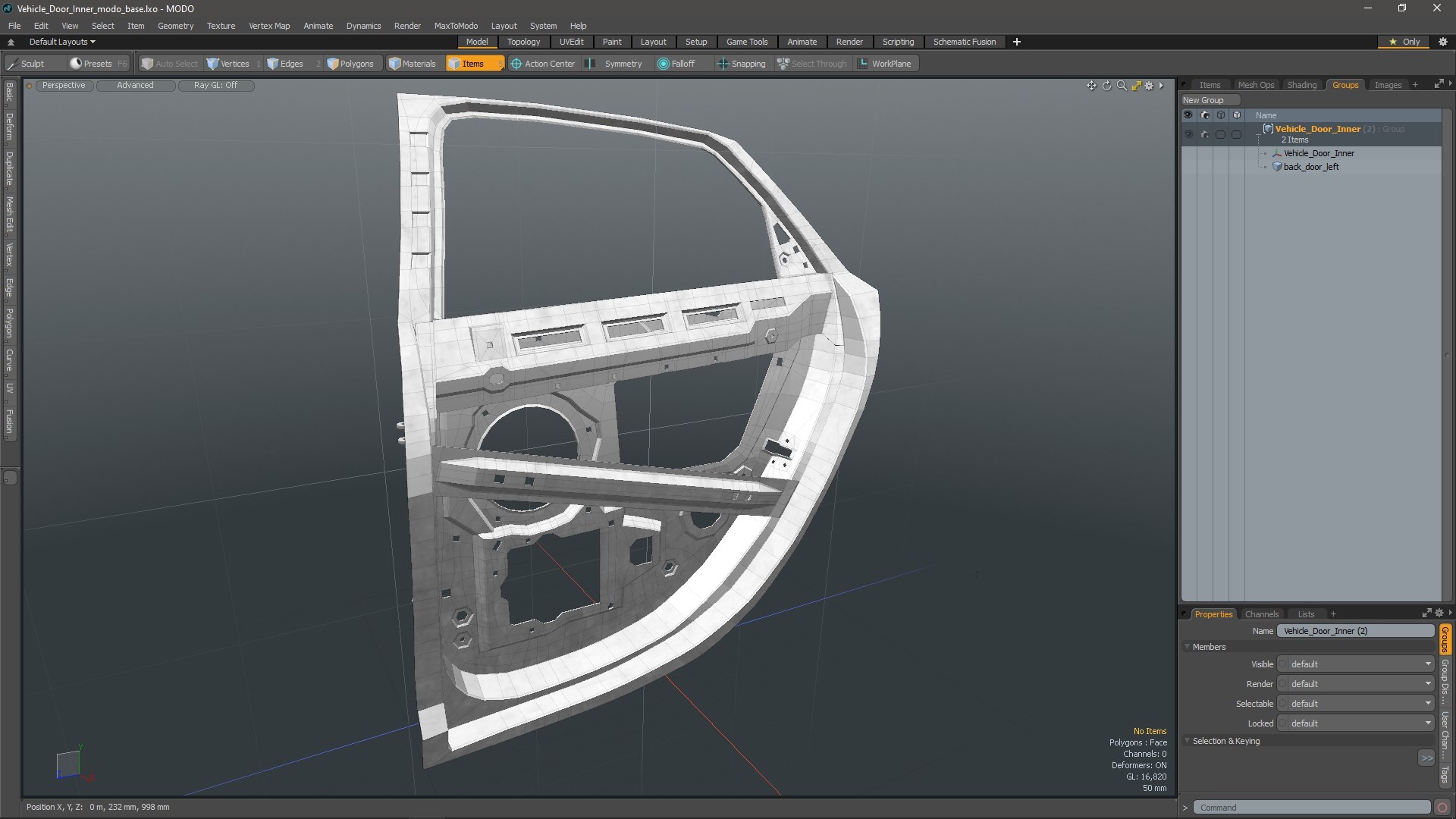1456x819 pixels.
Task: Open the Presets browser
Action: [98, 64]
